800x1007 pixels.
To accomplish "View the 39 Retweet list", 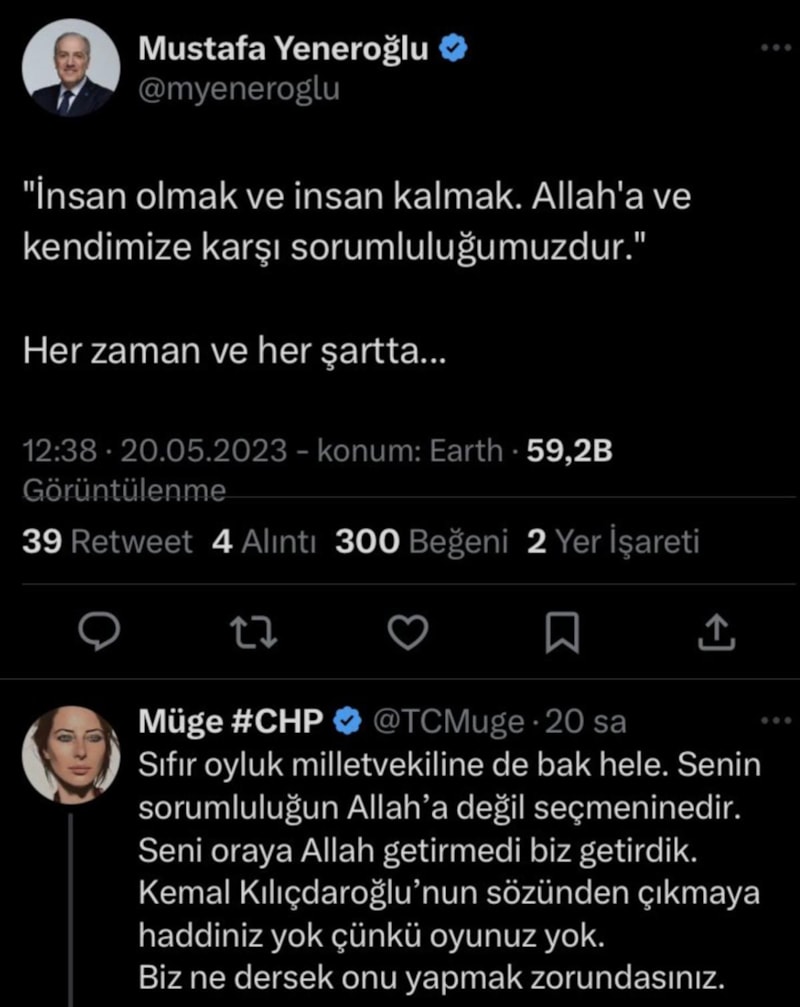I will [107, 542].
